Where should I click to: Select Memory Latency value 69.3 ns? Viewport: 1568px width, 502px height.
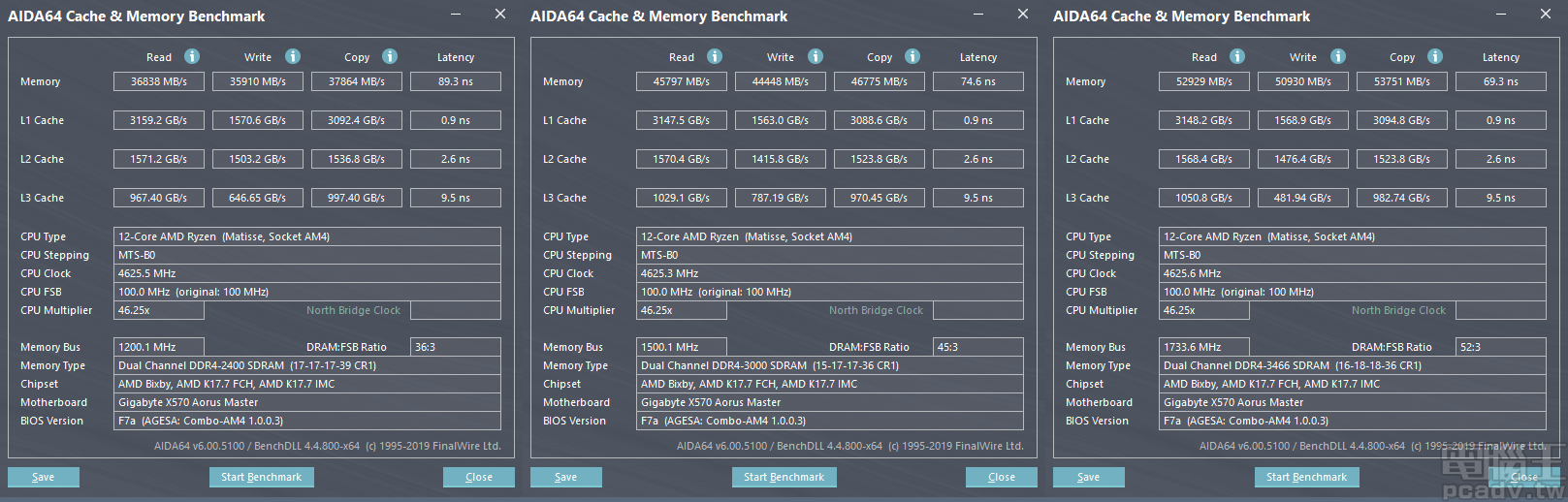1501,81
